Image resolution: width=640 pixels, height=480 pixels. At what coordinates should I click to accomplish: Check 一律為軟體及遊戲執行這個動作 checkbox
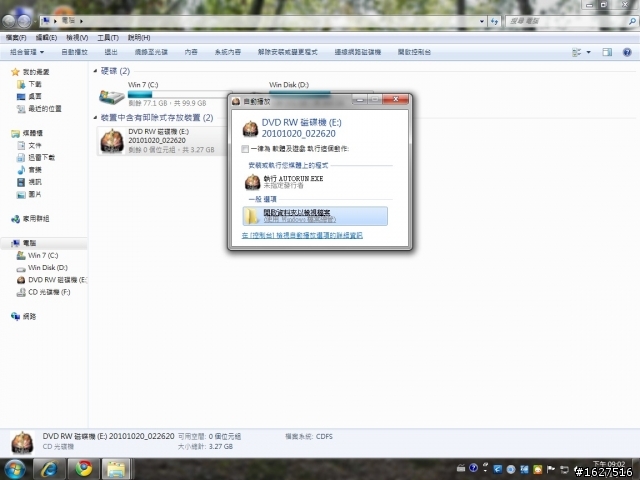245,149
